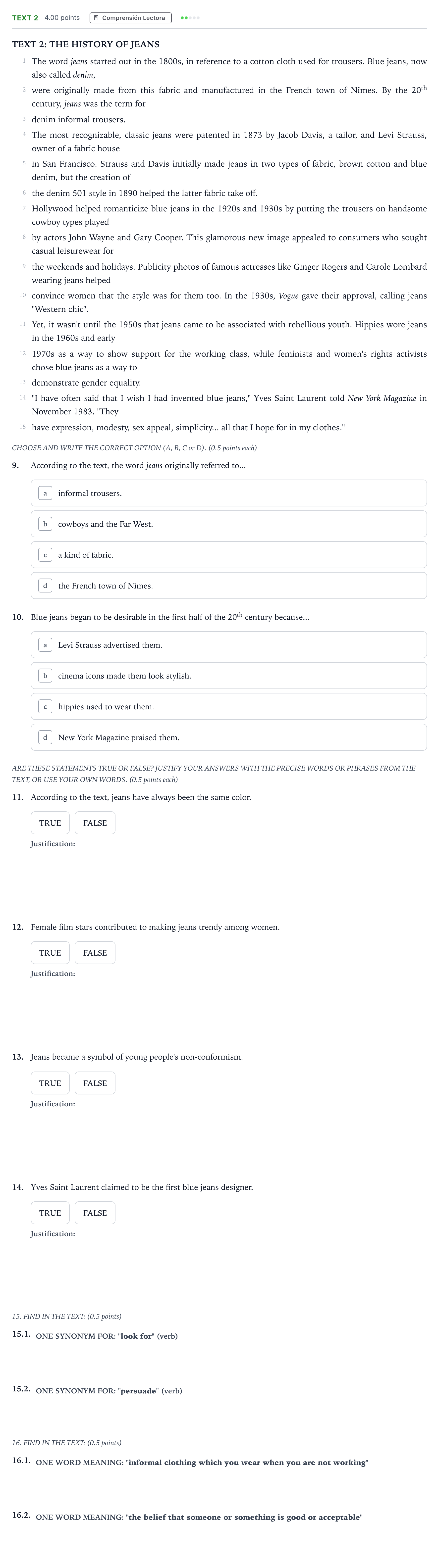This screenshot has height=1568, width=439.
Task: Choose TRUE for question 13 non-conformism
Action: tap(50, 1083)
